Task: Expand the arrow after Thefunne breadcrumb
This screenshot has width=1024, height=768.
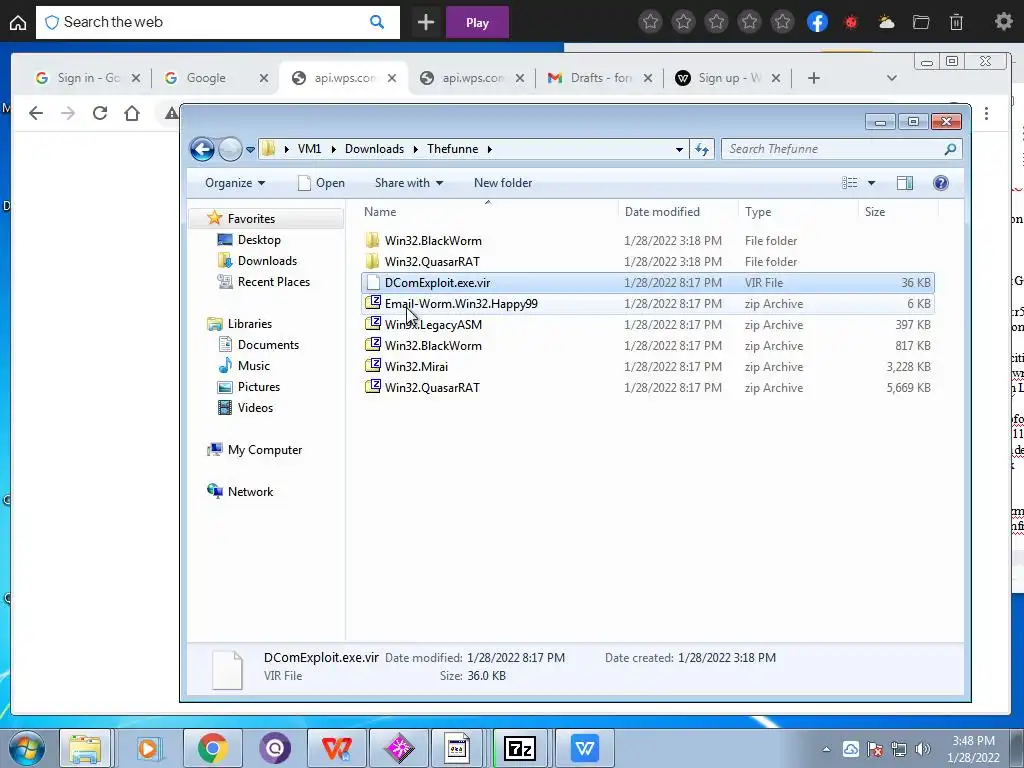Action: pos(489,149)
